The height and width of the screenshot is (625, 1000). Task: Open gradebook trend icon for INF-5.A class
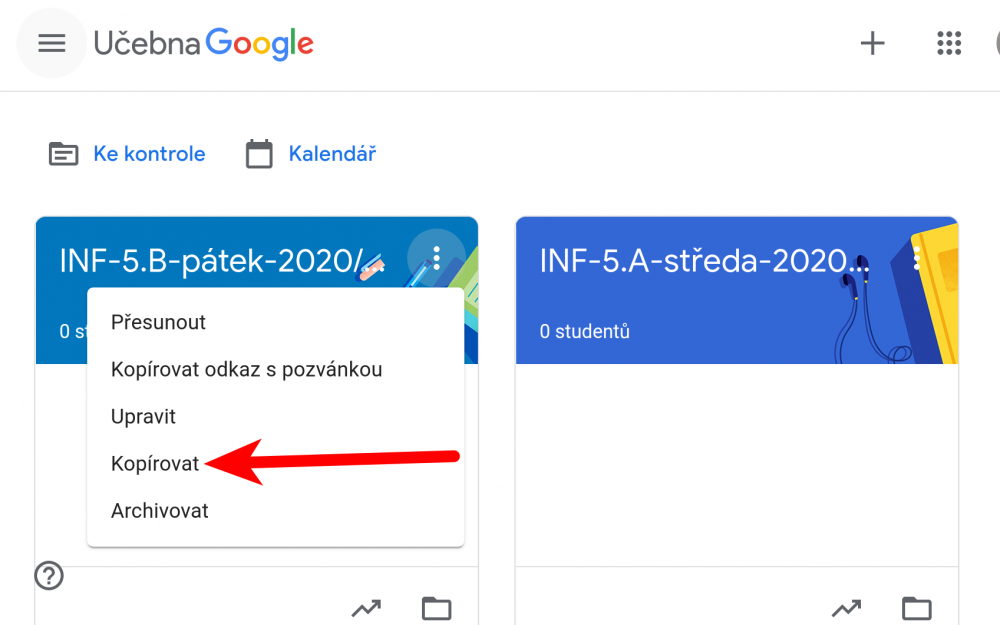point(847,608)
